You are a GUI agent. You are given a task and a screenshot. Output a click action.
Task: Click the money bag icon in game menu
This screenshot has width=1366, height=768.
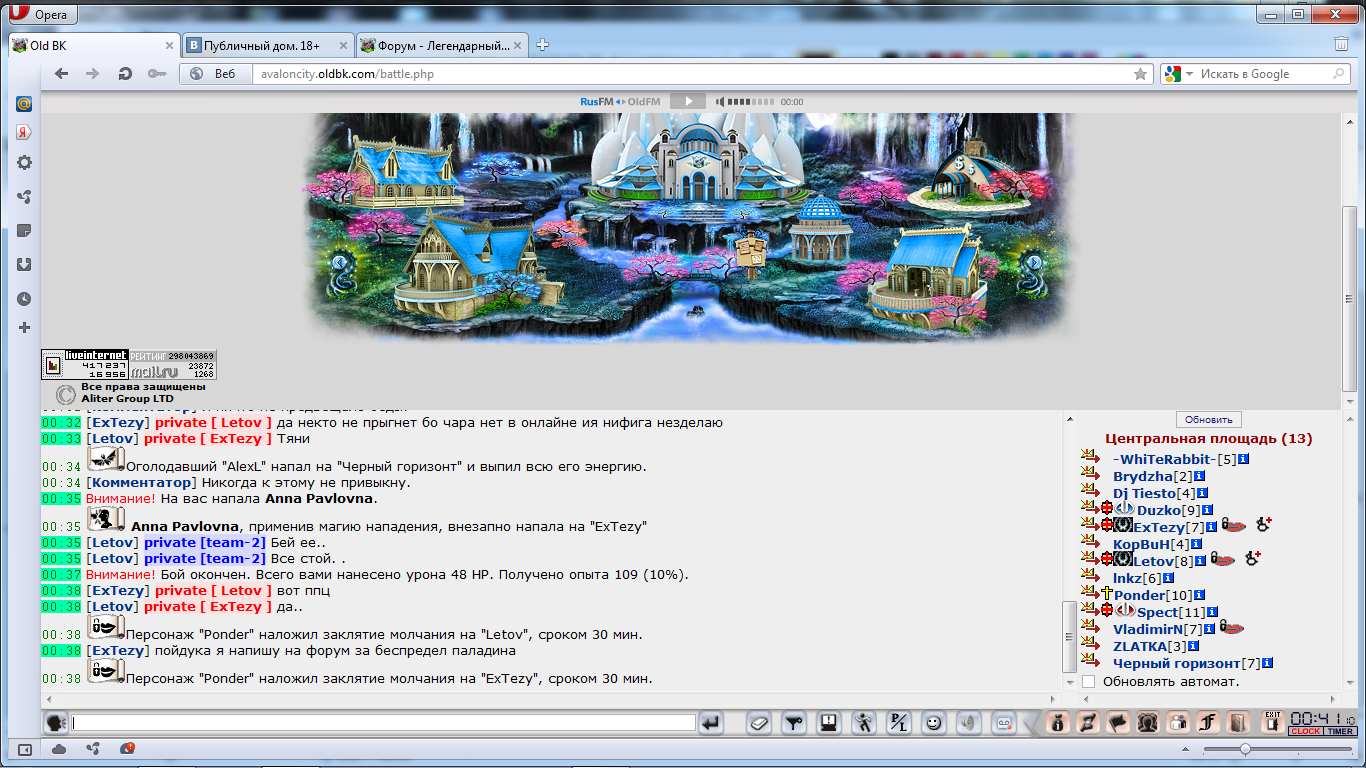(1058, 723)
